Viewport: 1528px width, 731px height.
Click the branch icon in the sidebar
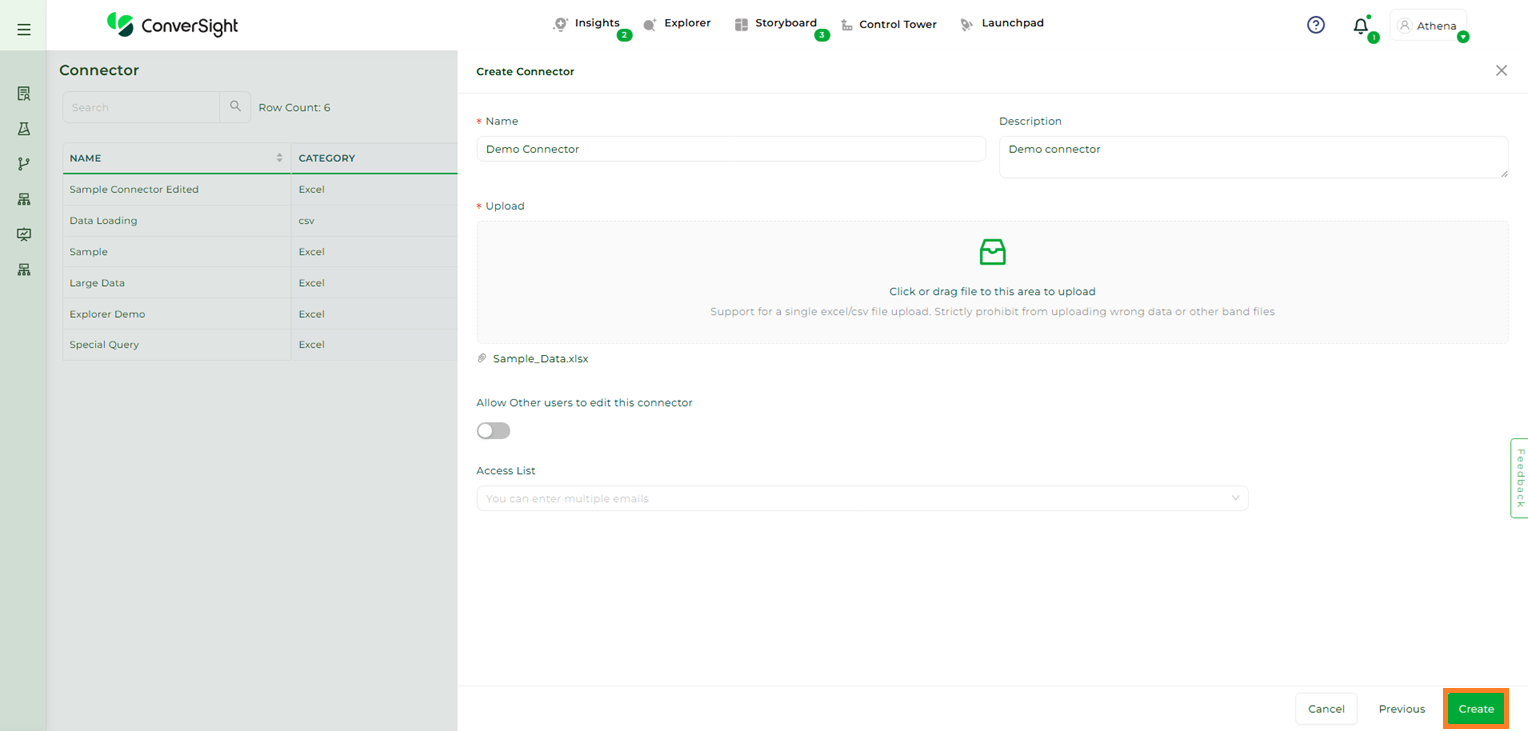[24, 164]
